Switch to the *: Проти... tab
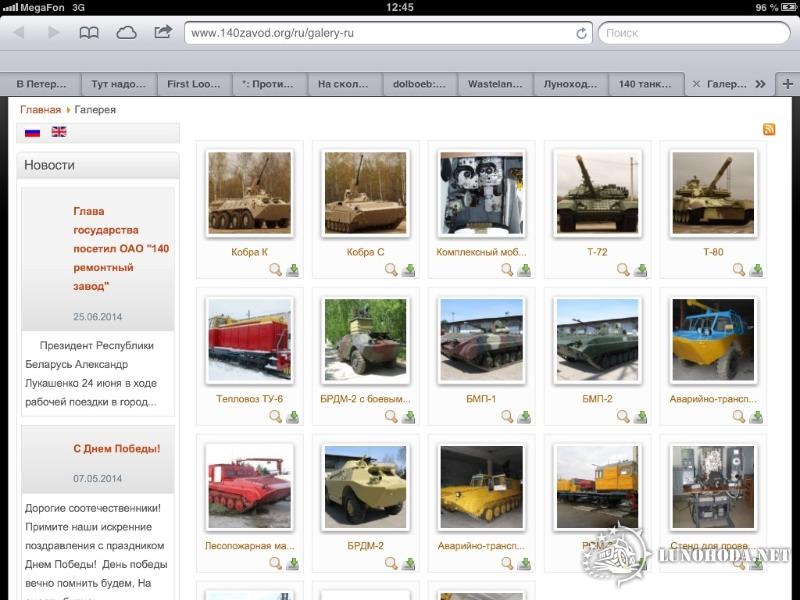800x600 pixels. 268,84
